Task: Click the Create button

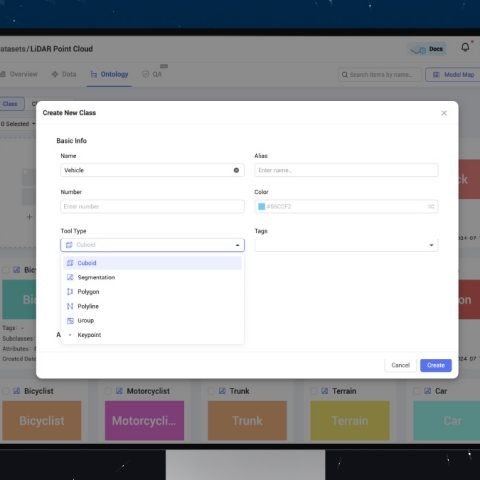Action: pyautogui.click(x=436, y=365)
